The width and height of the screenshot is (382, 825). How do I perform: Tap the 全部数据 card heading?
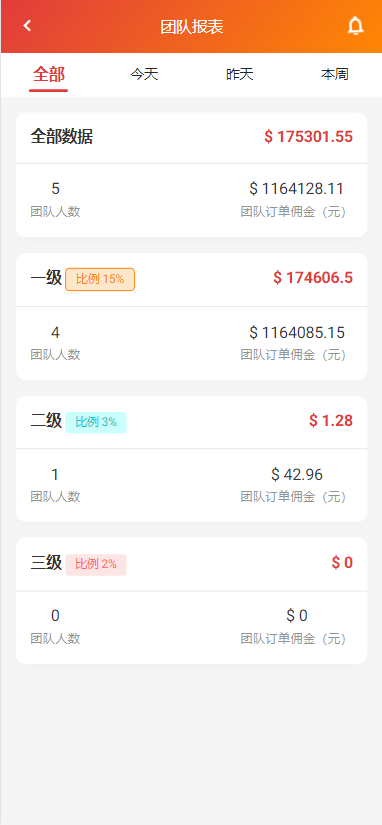(x=62, y=137)
